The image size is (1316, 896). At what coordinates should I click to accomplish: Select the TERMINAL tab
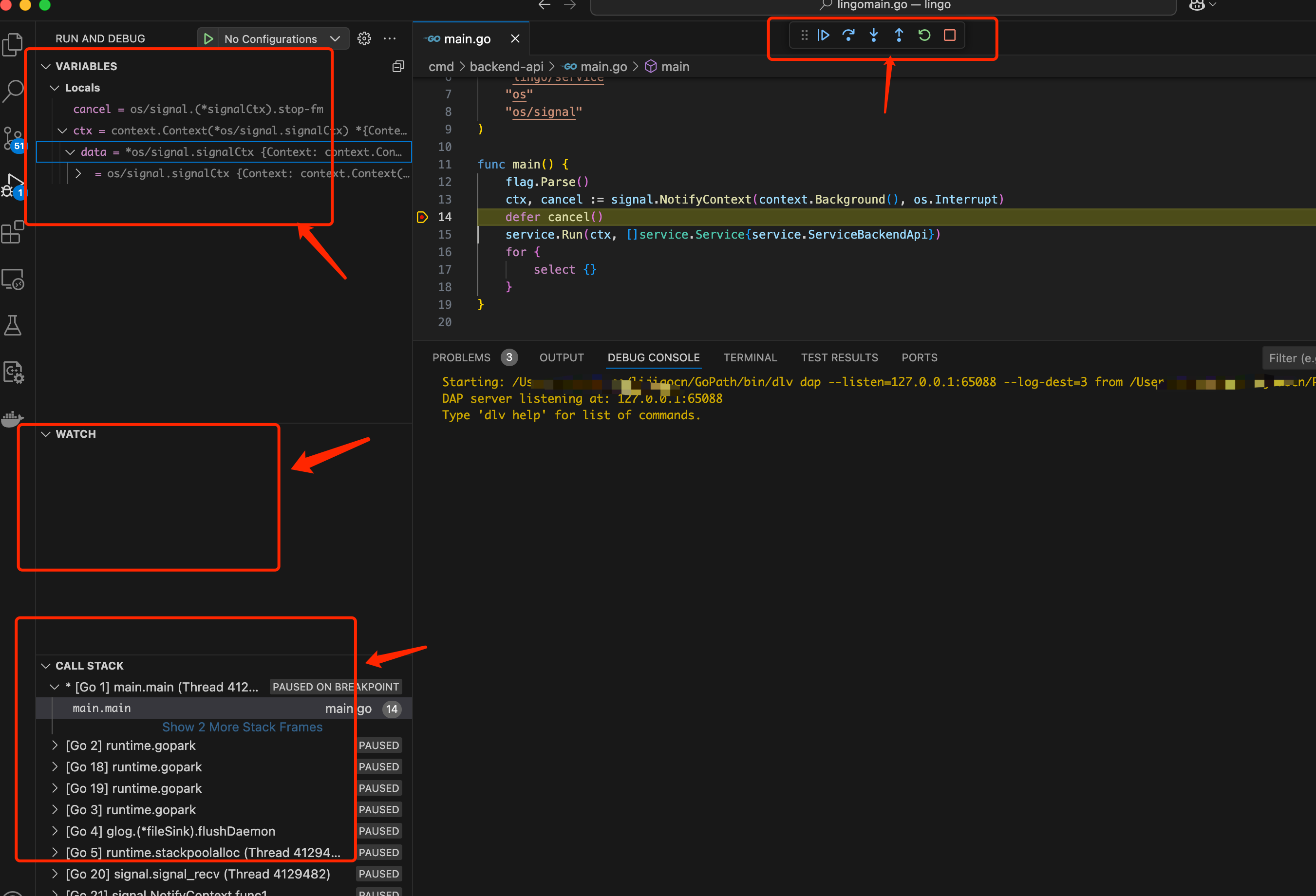coord(749,357)
